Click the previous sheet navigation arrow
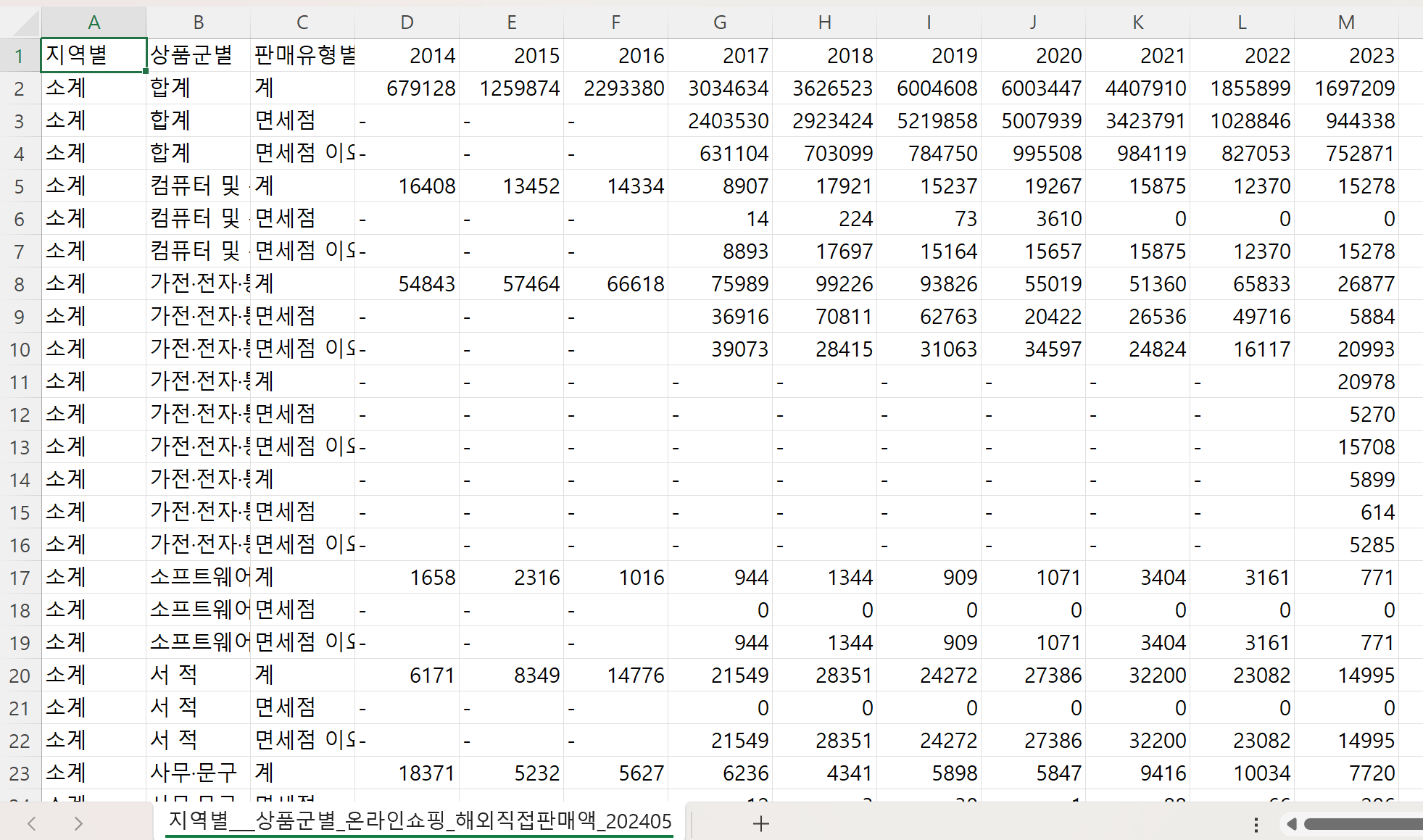This screenshot has width=1423, height=840. coord(31,823)
